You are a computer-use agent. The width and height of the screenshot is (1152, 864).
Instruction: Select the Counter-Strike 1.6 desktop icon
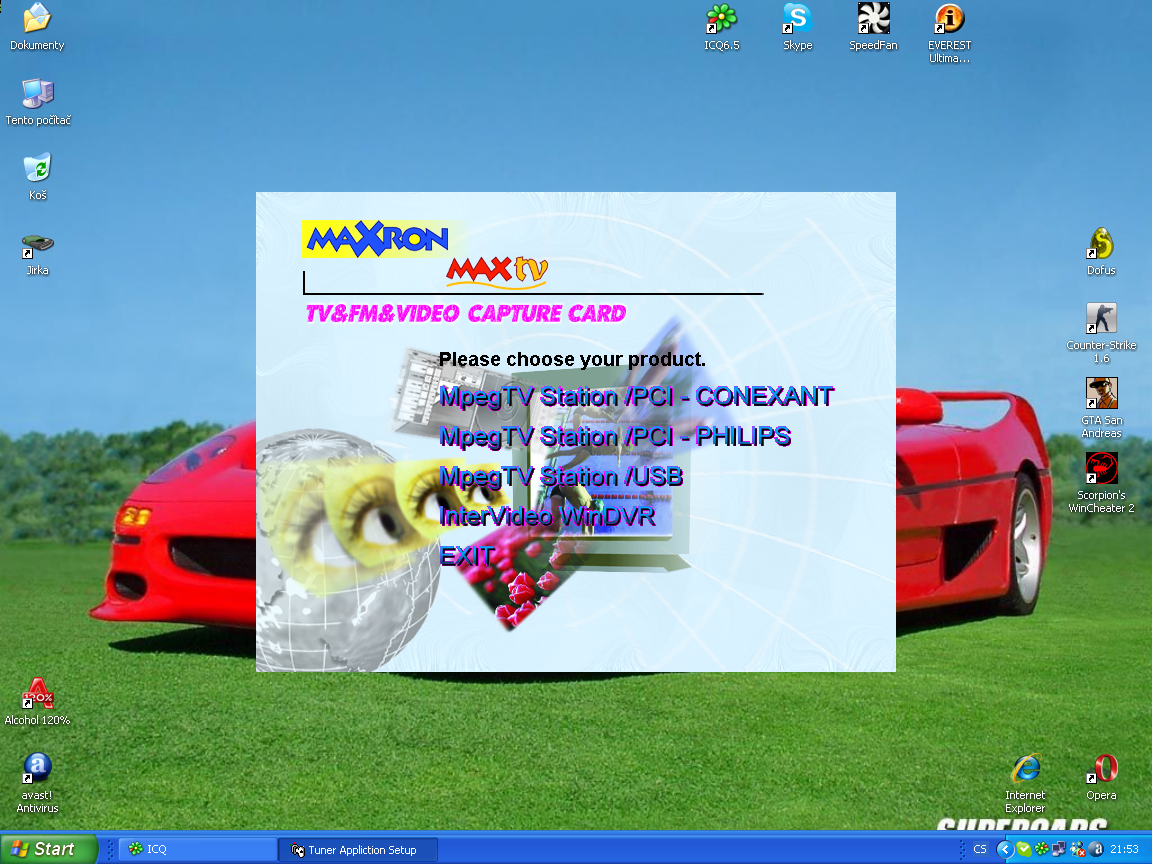click(1101, 333)
